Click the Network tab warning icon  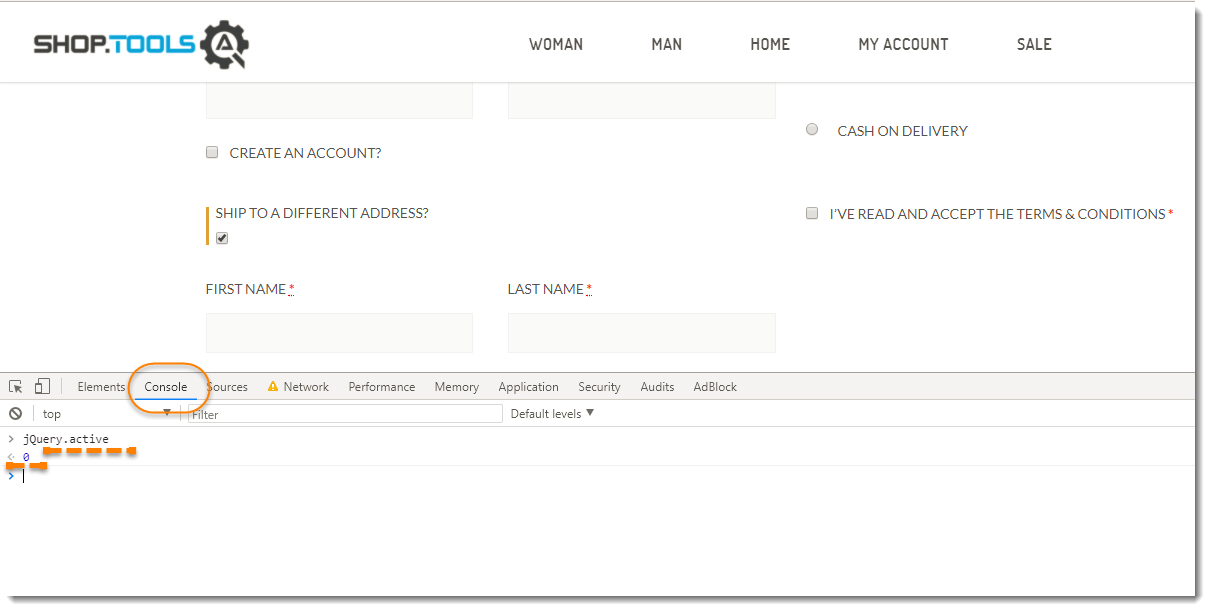point(272,387)
